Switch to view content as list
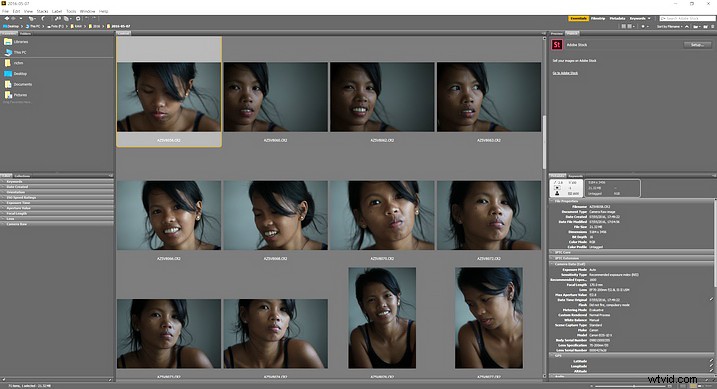 coord(708,386)
